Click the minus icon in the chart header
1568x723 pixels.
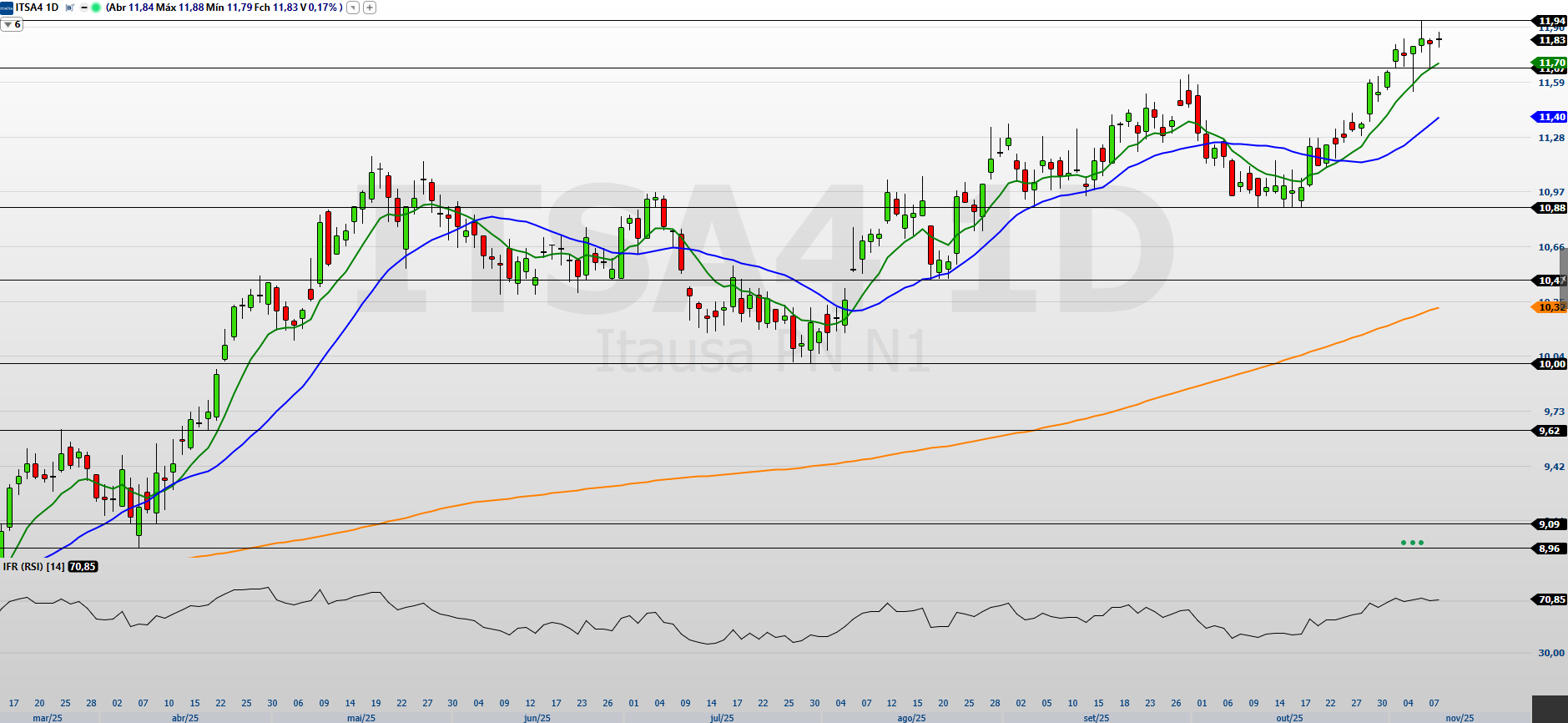(x=83, y=8)
